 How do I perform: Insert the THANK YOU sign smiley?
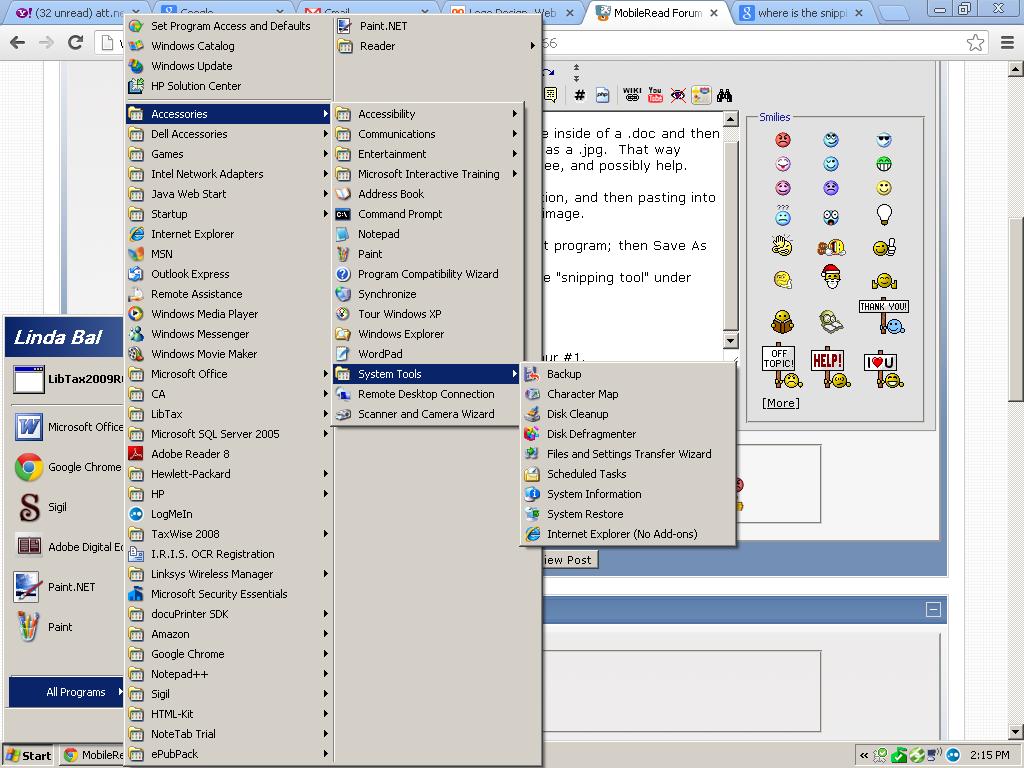pos(884,316)
